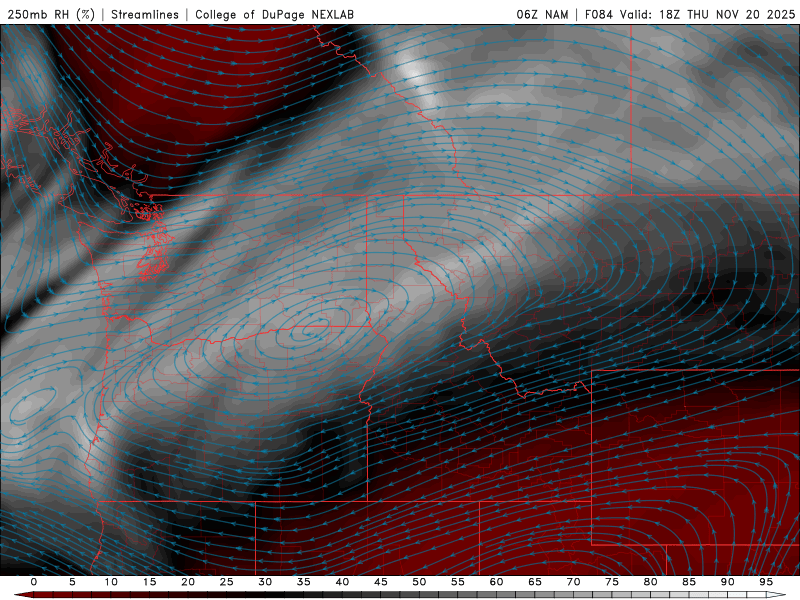Image resolution: width=800 pixels, height=600 pixels.
Task: Click the "F084" forecast hour text
Action: click(x=598, y=14)
